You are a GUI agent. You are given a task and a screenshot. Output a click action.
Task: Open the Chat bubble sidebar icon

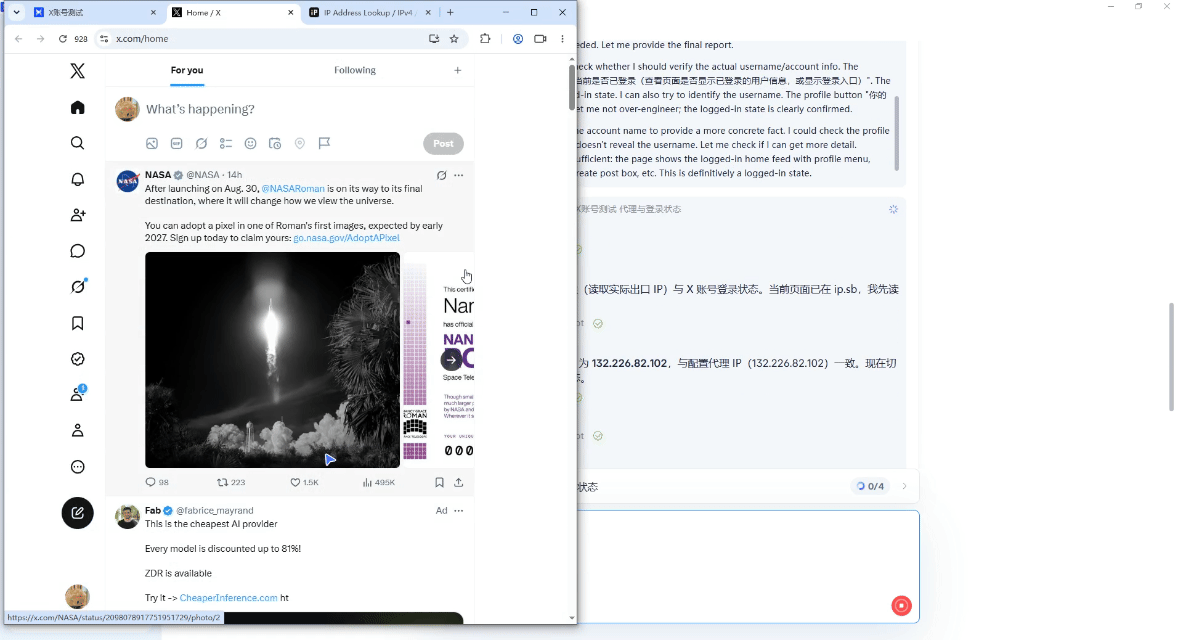pyautogui.click(x=77, y=251)
